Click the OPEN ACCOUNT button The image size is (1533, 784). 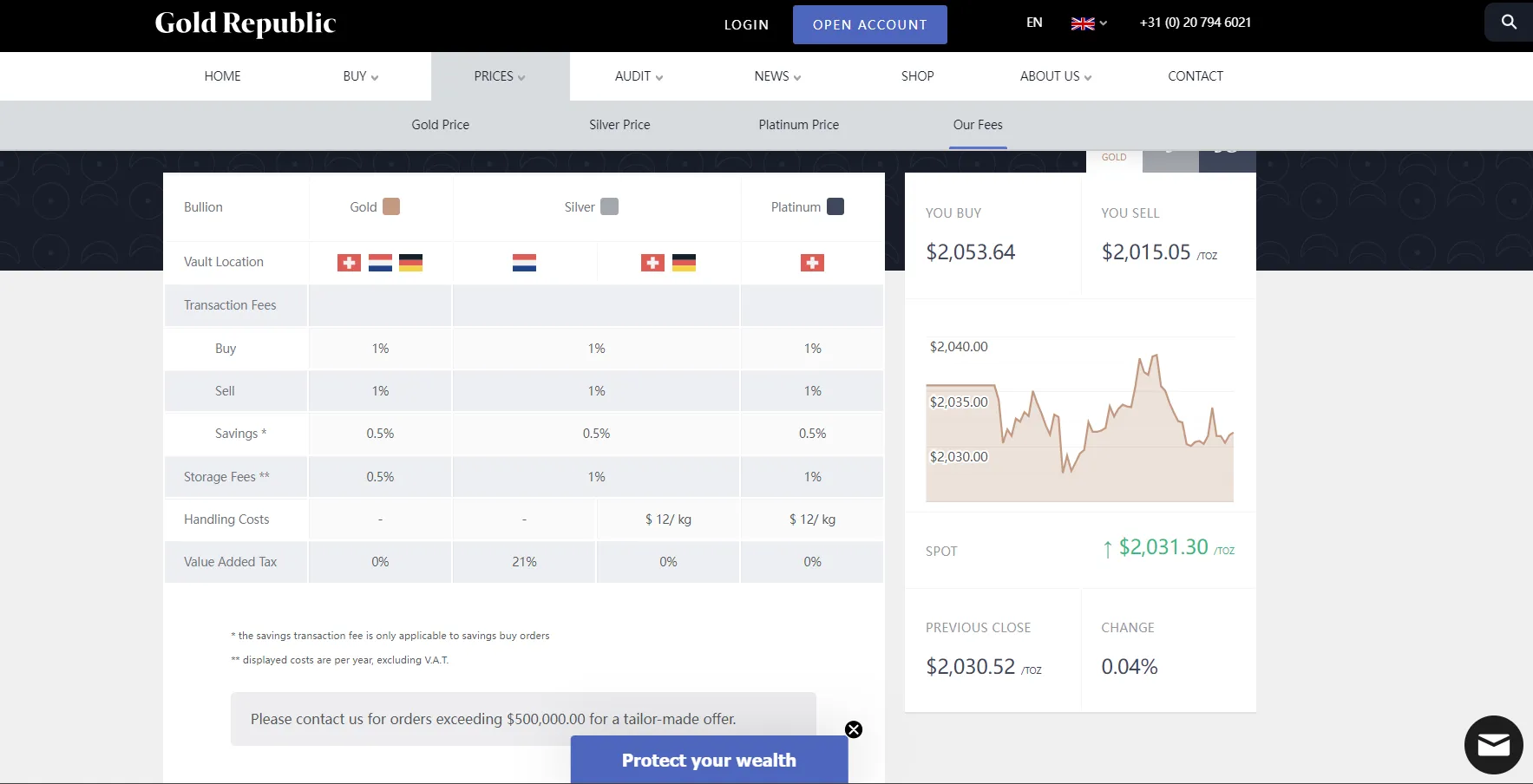[870, 25]
